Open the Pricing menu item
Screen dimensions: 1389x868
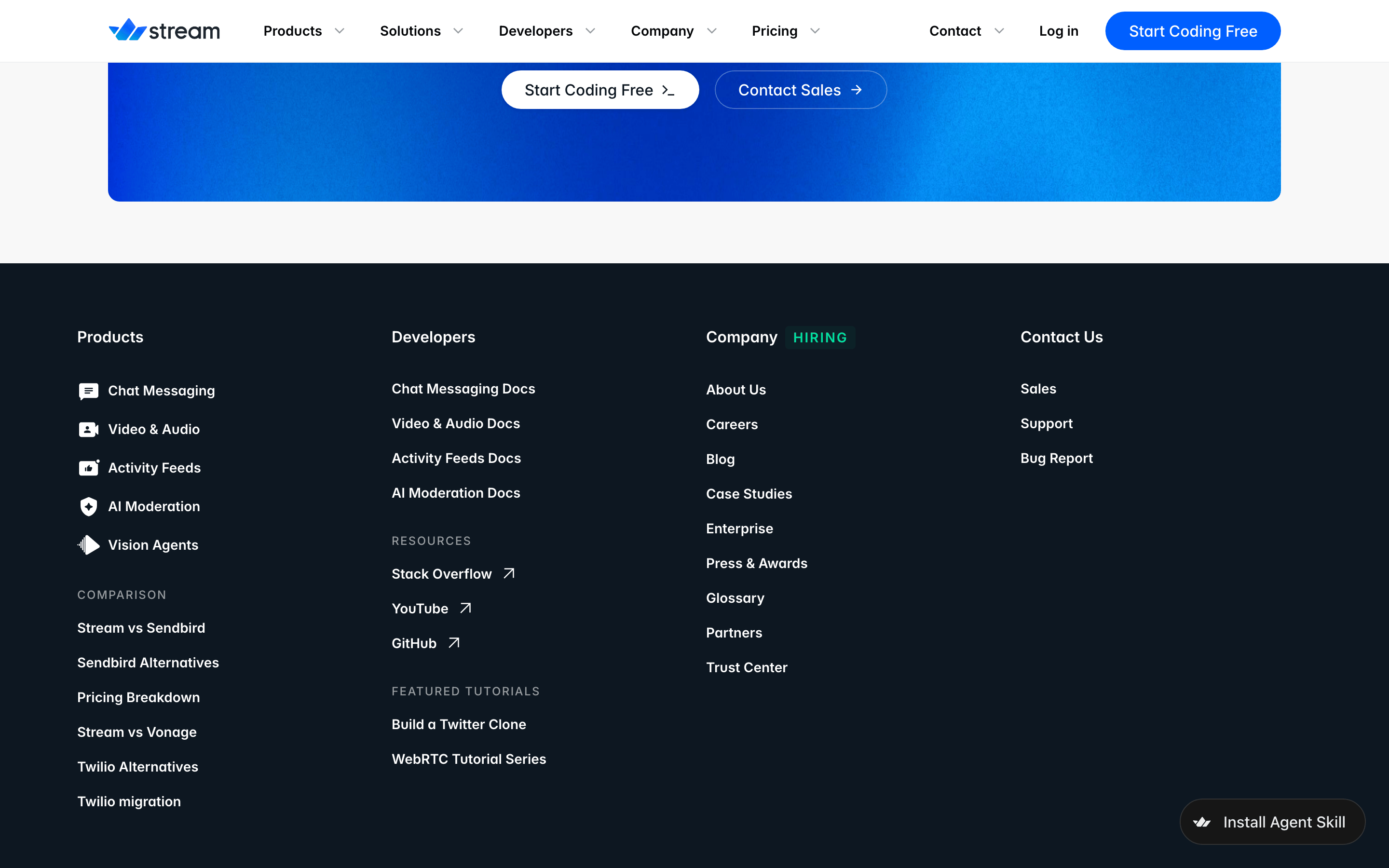(x=774, y=31)
